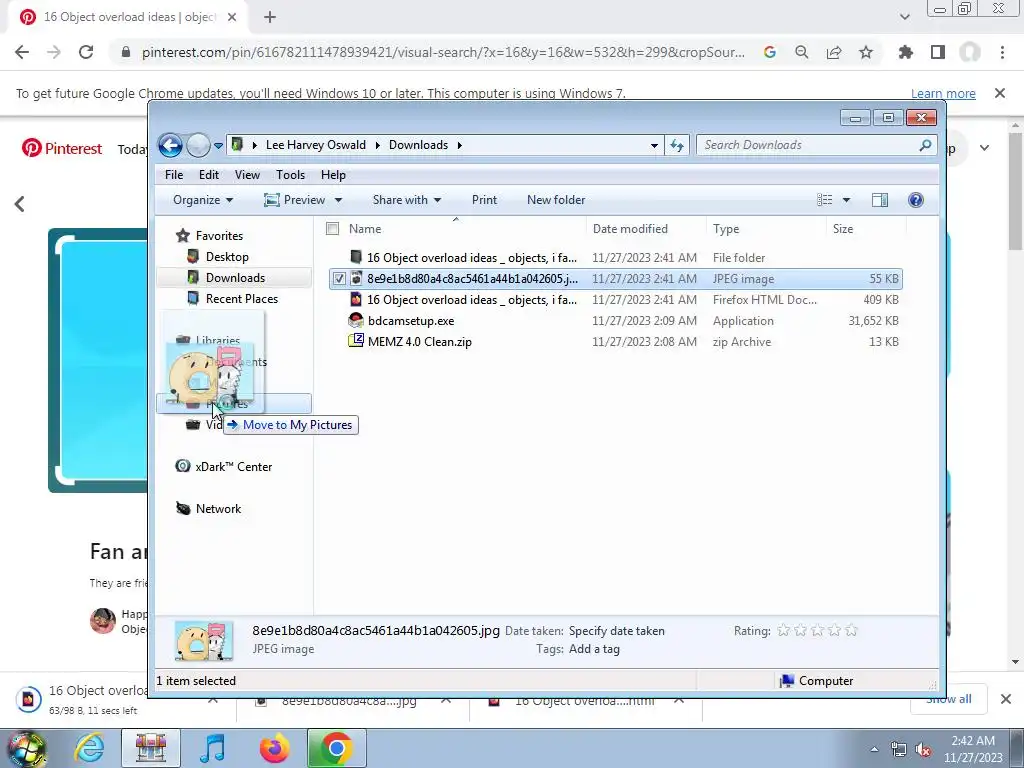Screen dimensions: 1024x768
Task: Toggle the select-all checkbox in header
Action: click(332, 229)
